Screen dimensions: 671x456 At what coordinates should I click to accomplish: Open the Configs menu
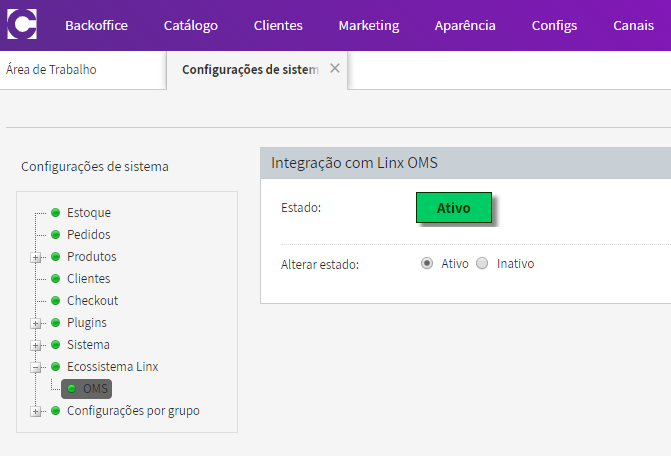click(554, 26)
